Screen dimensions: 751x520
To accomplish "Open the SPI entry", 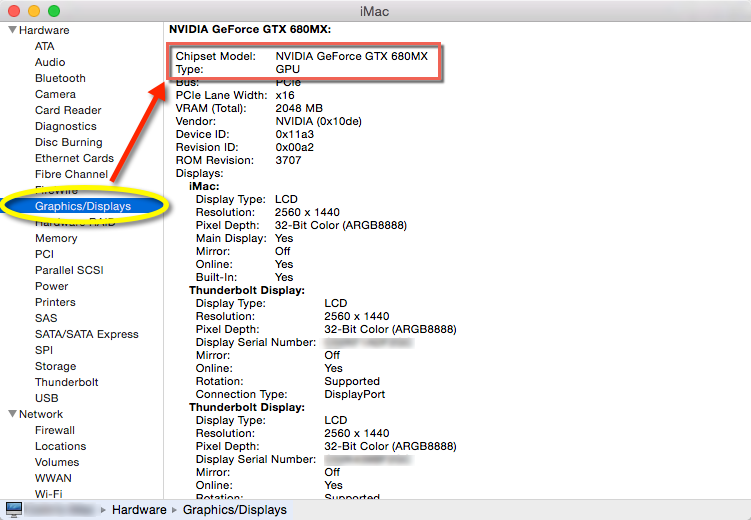I will tap(44, 350).
